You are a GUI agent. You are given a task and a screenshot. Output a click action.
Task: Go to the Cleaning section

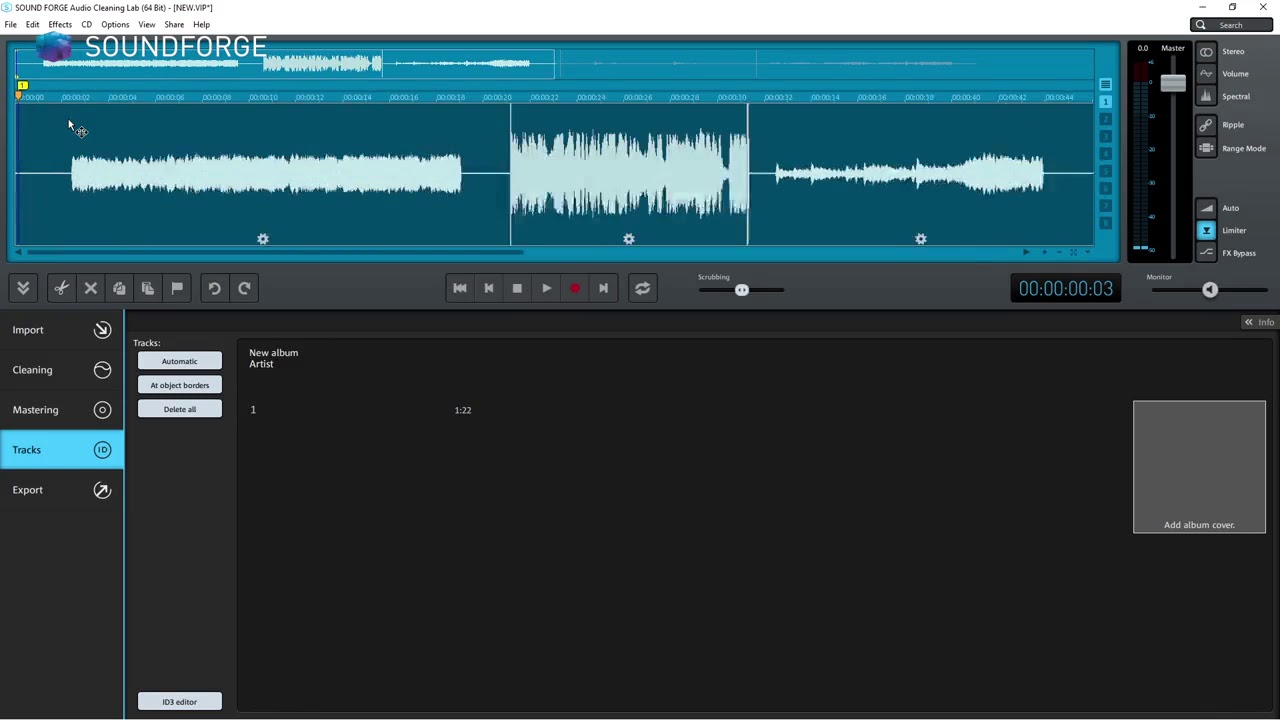(x=62, y=370)
